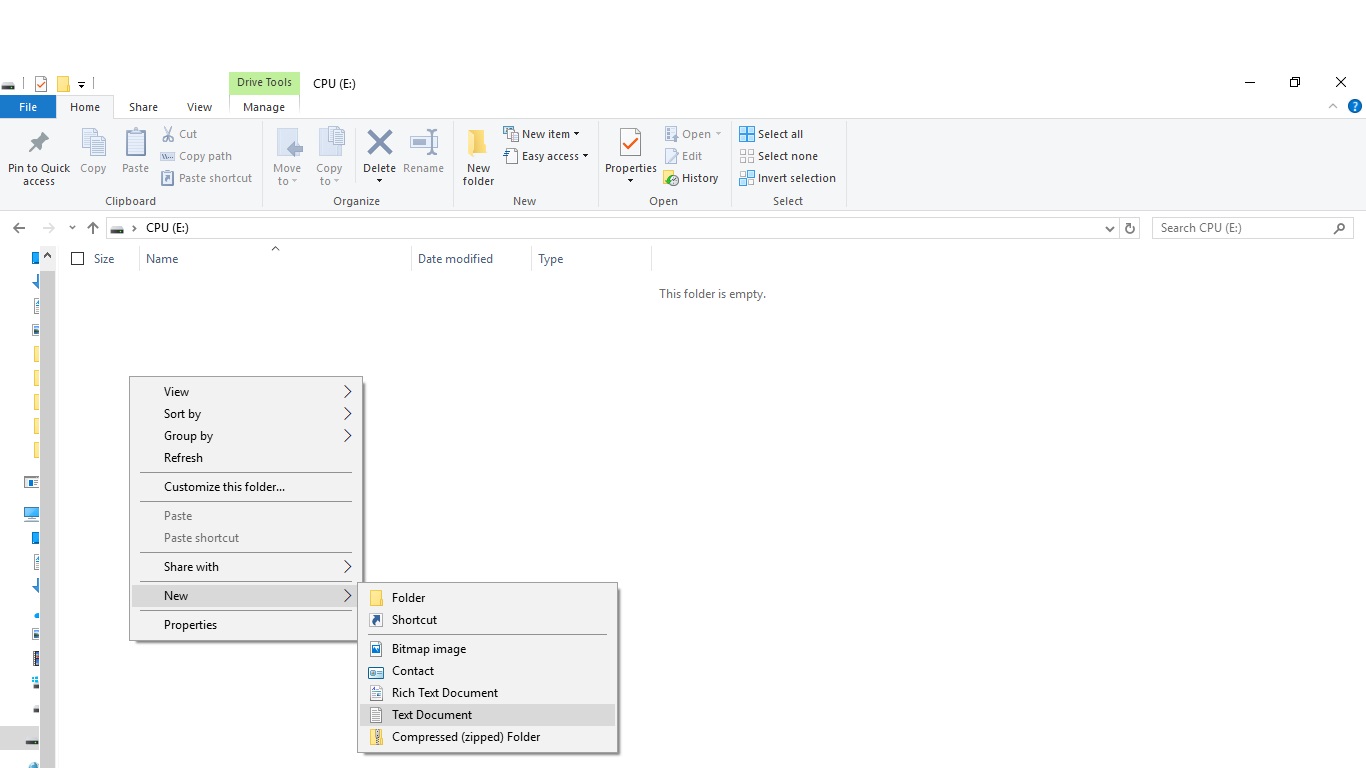Tick the select-all items checkbox in the column header
1366x768 pixels.
click(77, 259)
